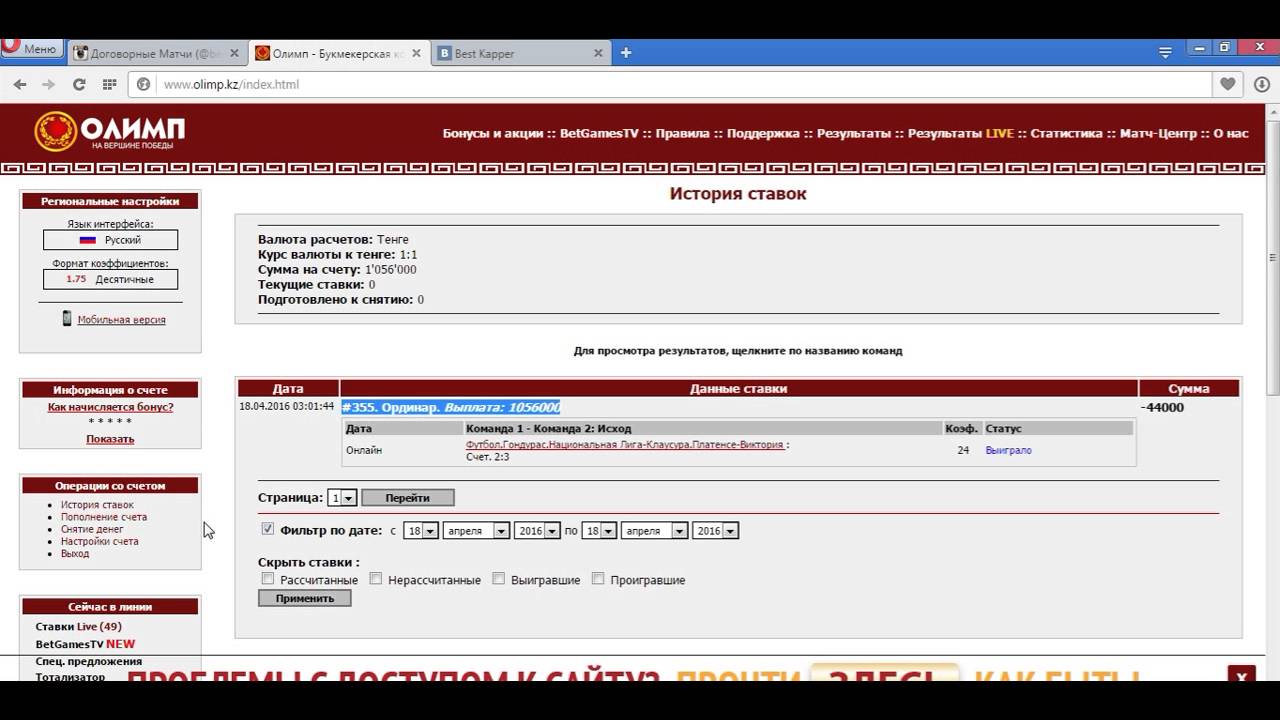Viewport: 1280px width, 720px height.
Task: Select the Олимп - Букмекерская tab
Action: coord(339,54)
